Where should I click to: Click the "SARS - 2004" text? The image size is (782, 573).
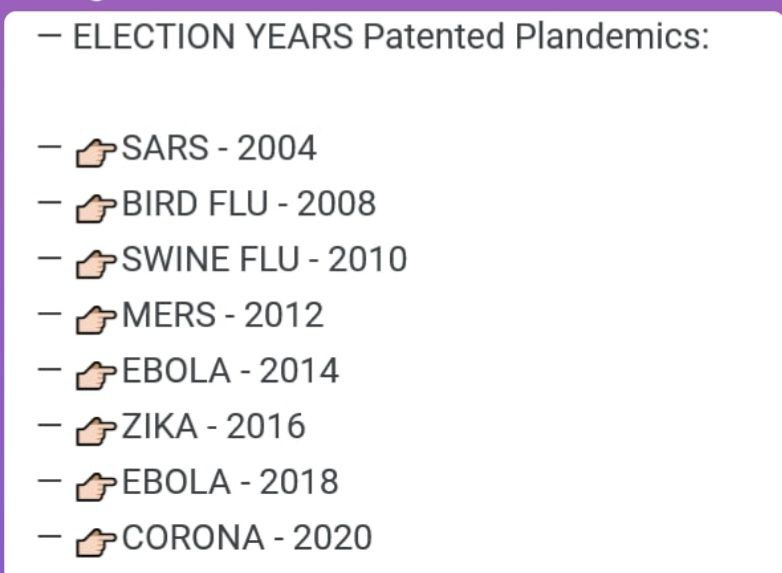(x=219, y=149)
